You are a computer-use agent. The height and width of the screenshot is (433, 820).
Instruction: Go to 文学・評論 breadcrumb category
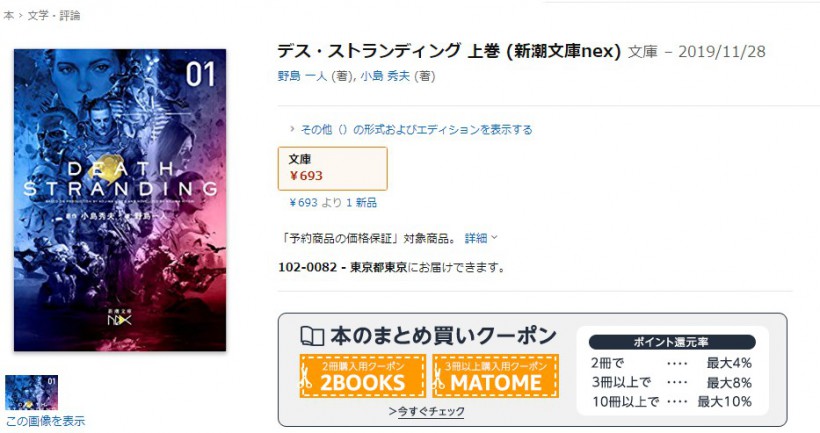click(x=54, y=16)
